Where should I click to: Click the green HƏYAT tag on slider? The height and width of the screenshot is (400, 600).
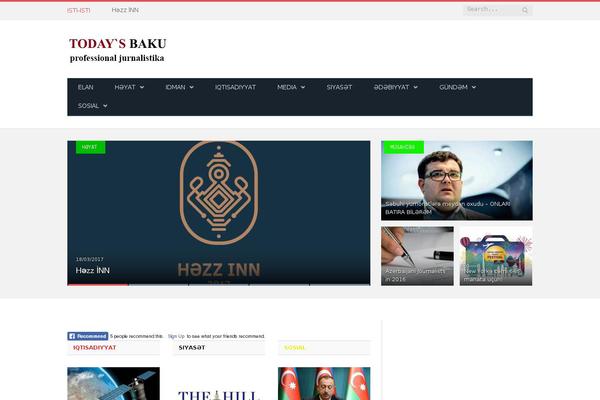click(x=90, y=147)
